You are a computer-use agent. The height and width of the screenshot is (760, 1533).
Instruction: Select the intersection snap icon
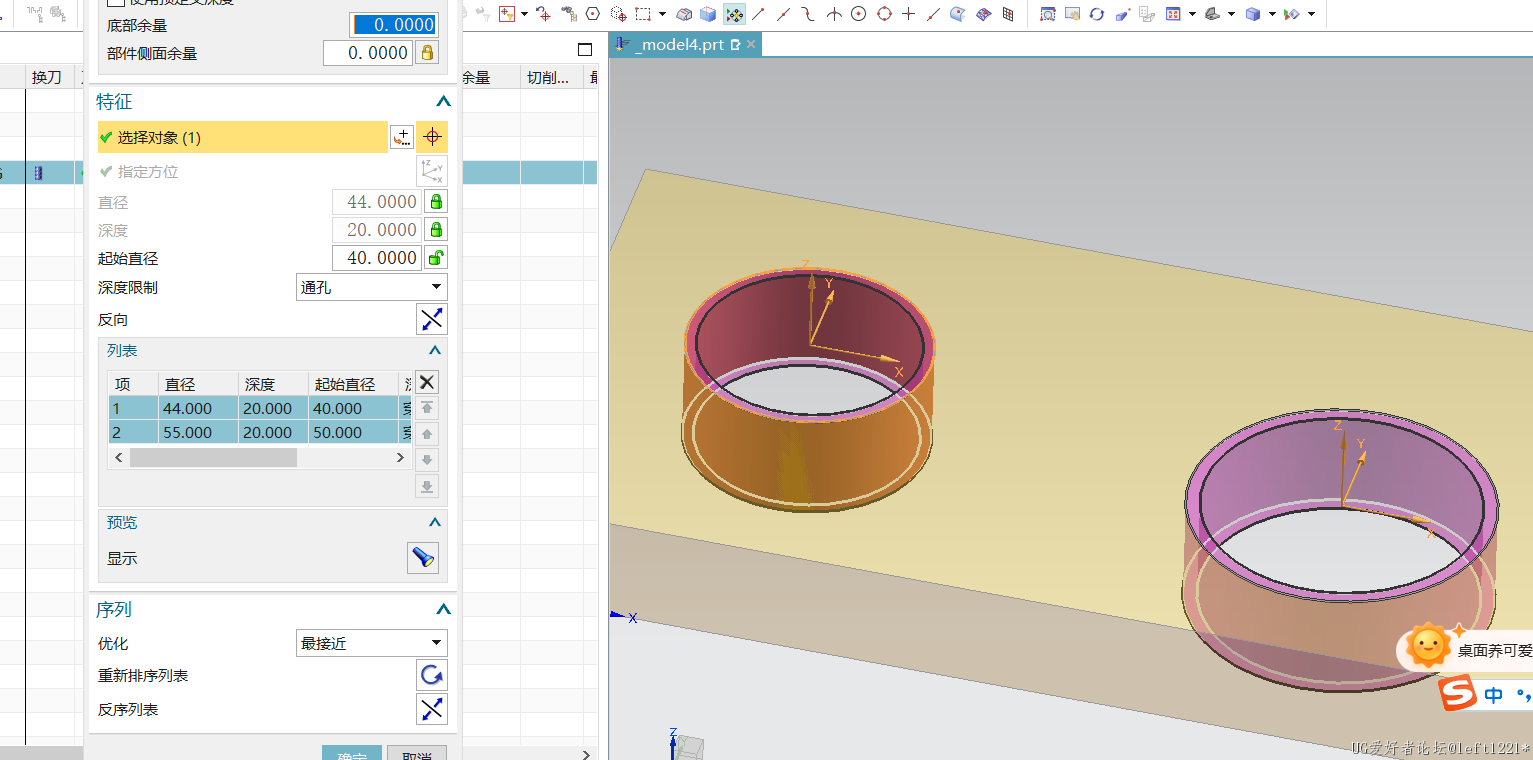(x=833, y=14)
